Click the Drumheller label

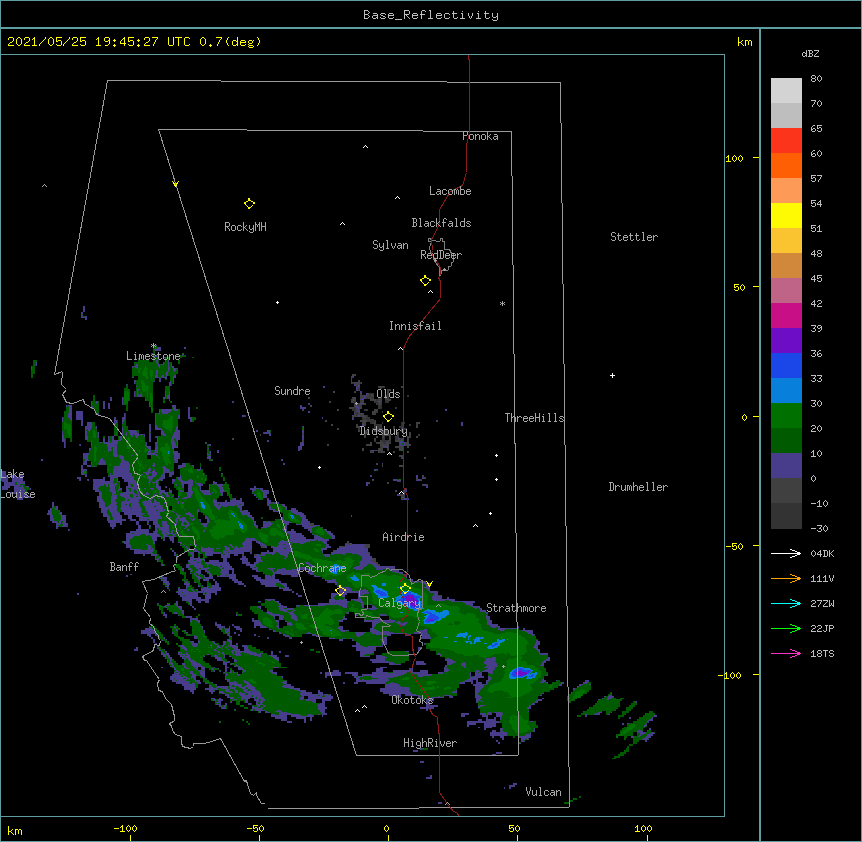click(x=638, y=487)
